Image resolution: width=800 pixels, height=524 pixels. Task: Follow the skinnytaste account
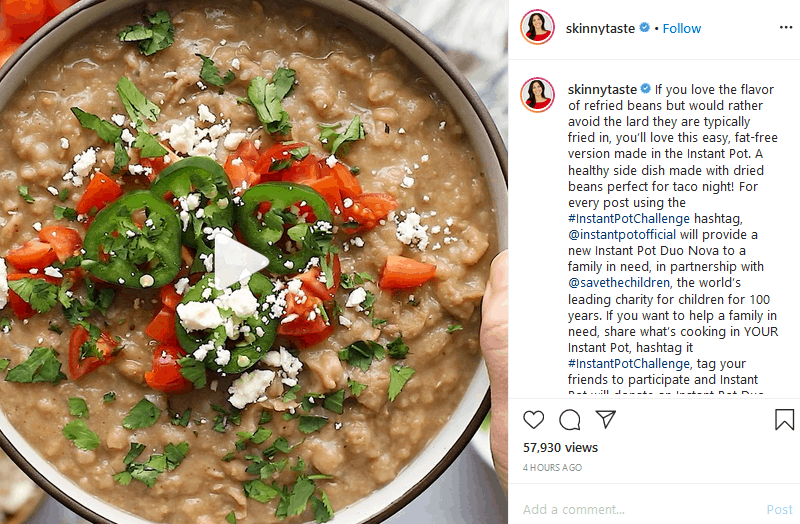(682, 29)
